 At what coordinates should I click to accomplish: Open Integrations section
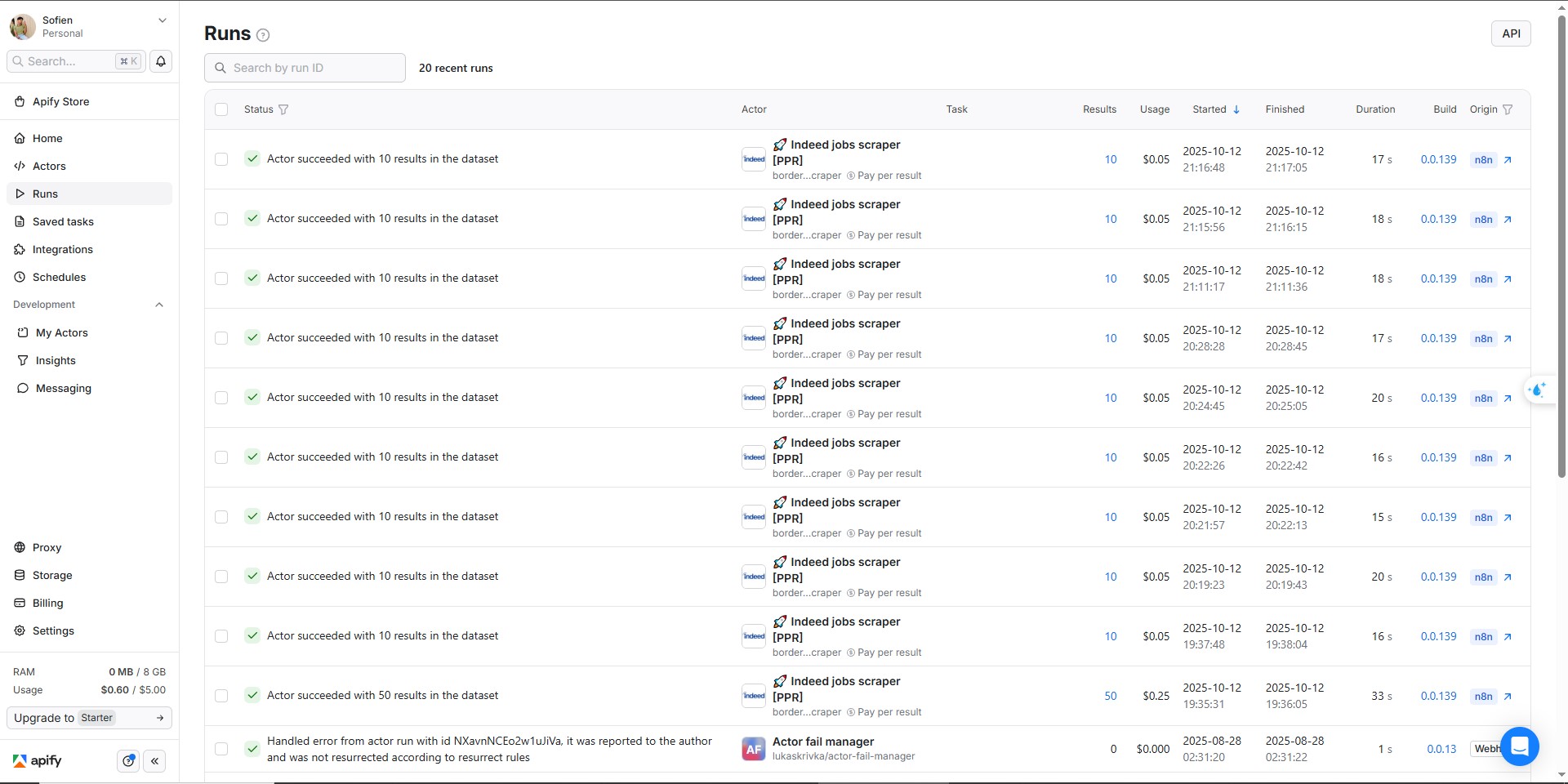[89, 249]
